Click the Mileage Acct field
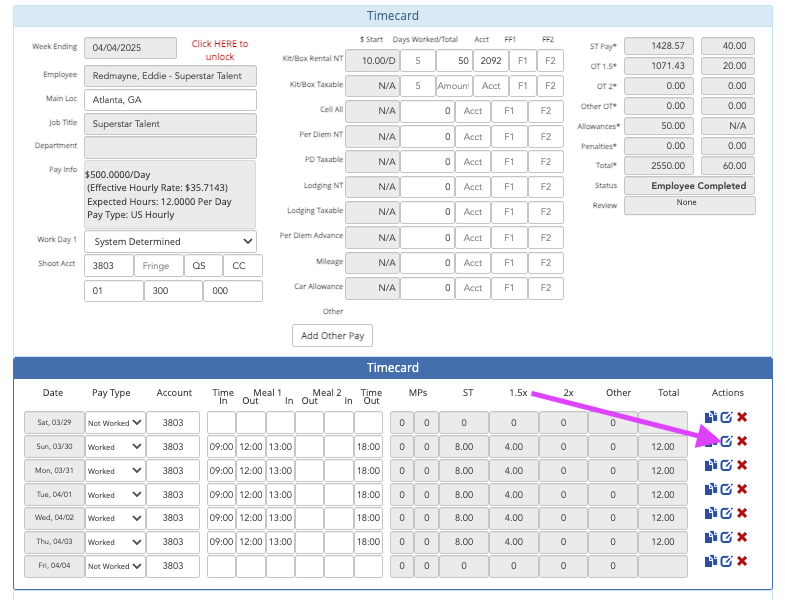The image size is (785, 600). (x=473, y=263)
